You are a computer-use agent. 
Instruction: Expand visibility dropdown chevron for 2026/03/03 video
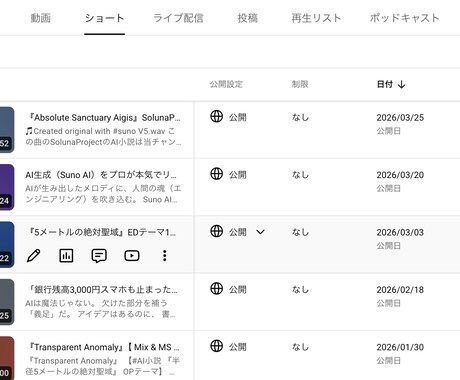pos(260,232)
